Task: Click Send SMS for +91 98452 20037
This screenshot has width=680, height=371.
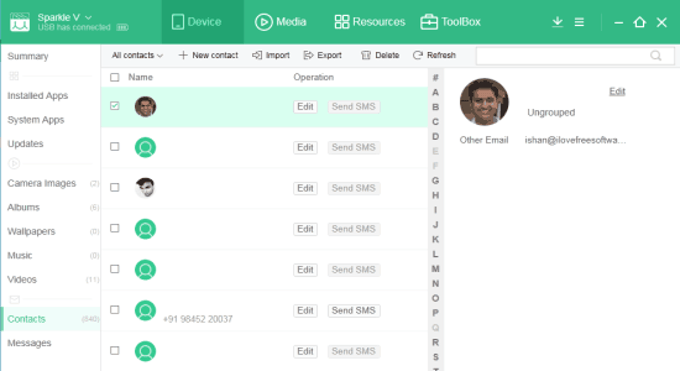Action: 353,311
